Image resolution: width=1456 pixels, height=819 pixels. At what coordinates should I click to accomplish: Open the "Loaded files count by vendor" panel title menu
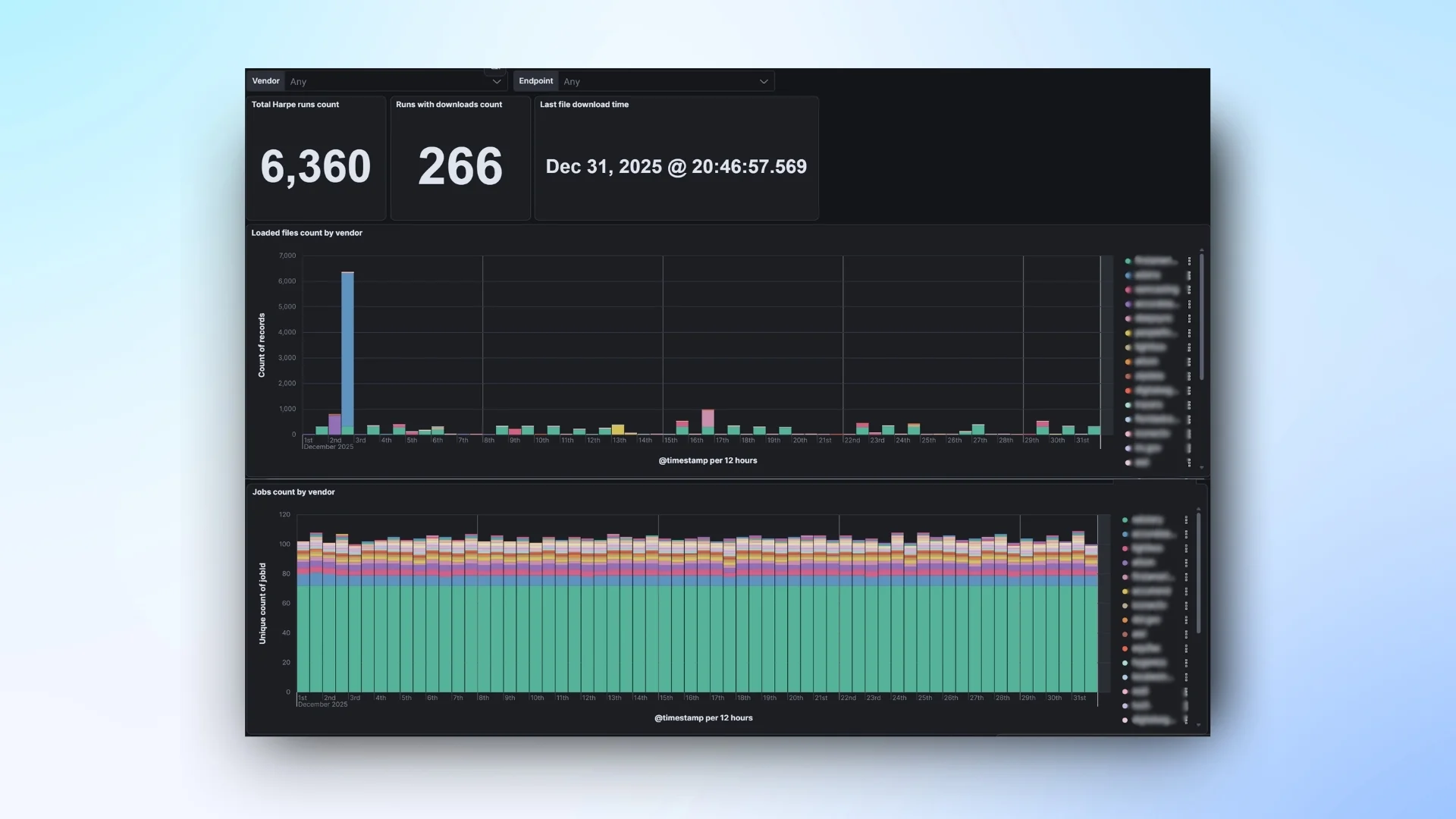tap(307, 233)
